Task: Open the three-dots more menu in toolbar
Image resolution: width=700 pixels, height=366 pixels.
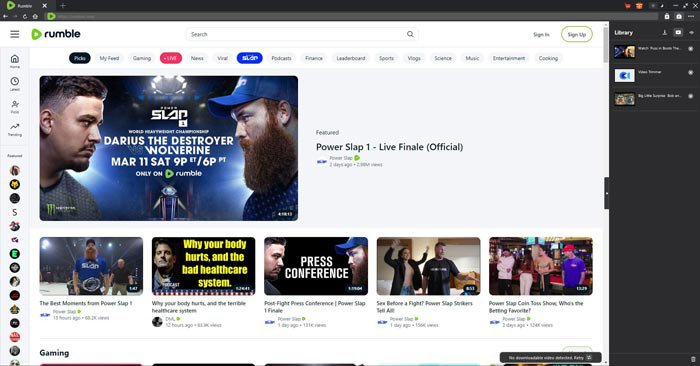Action: [x=691, y=16]
